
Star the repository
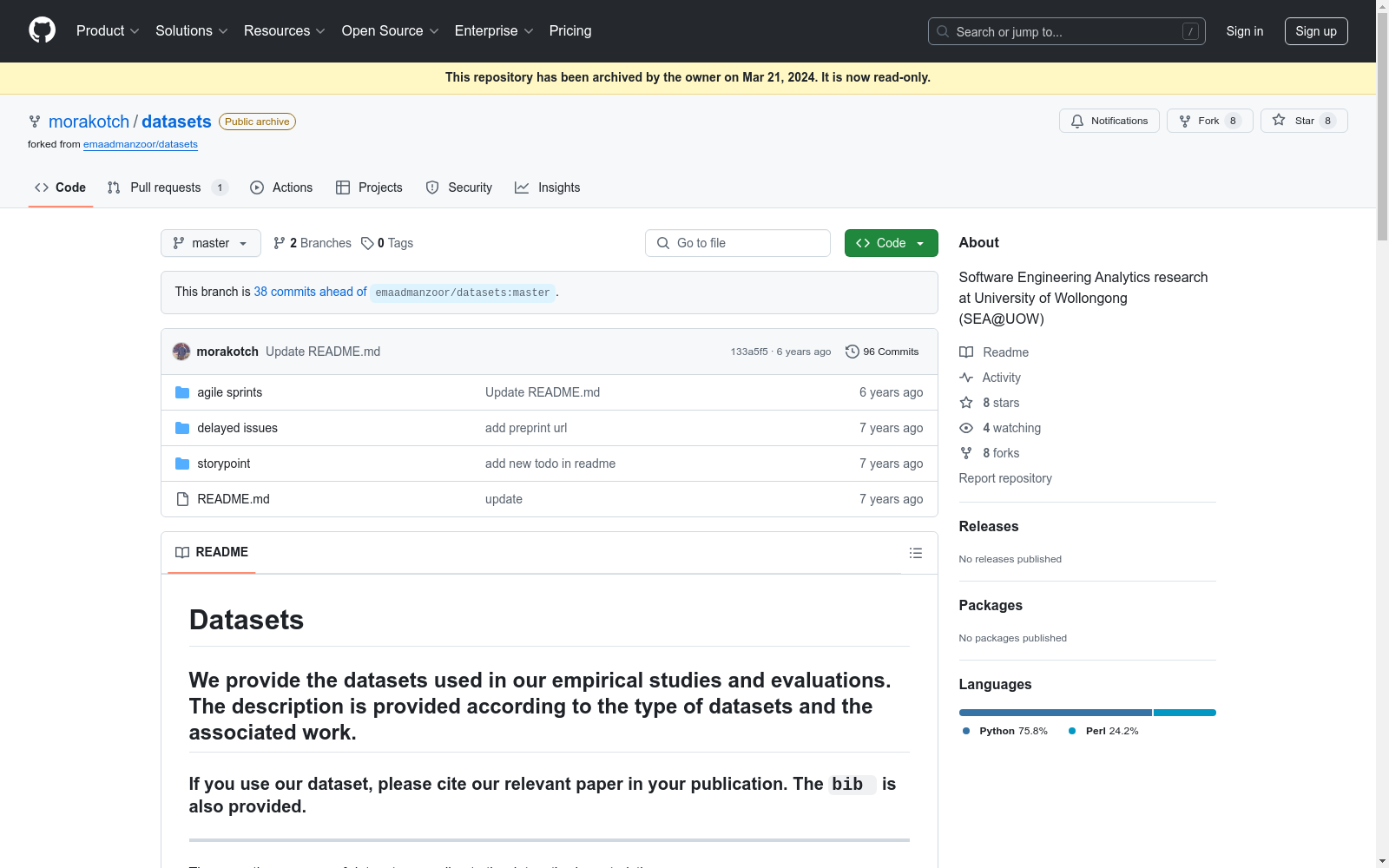1304,121
